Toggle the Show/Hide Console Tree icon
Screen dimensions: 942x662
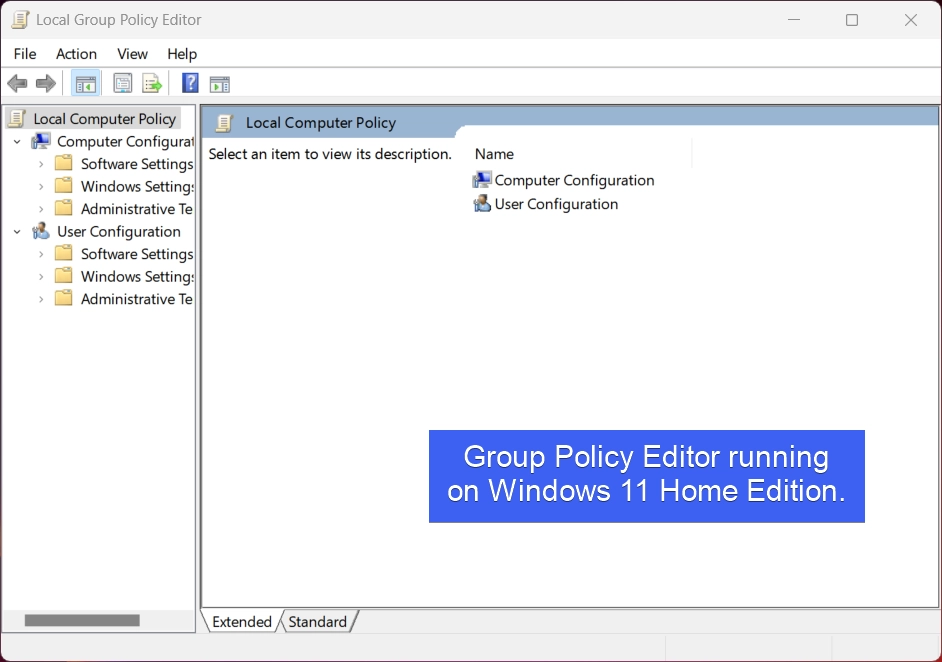tap(85, 84)
